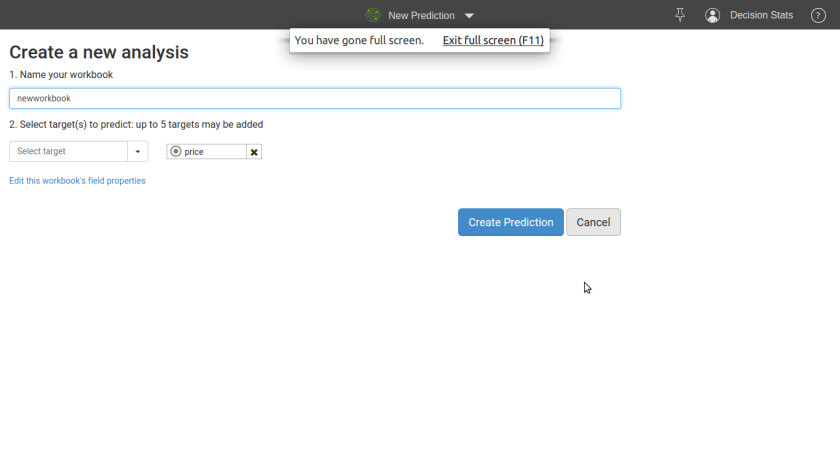Click the Create a new analysis heading
Screen dimensions: 840x472
(99, 52)
